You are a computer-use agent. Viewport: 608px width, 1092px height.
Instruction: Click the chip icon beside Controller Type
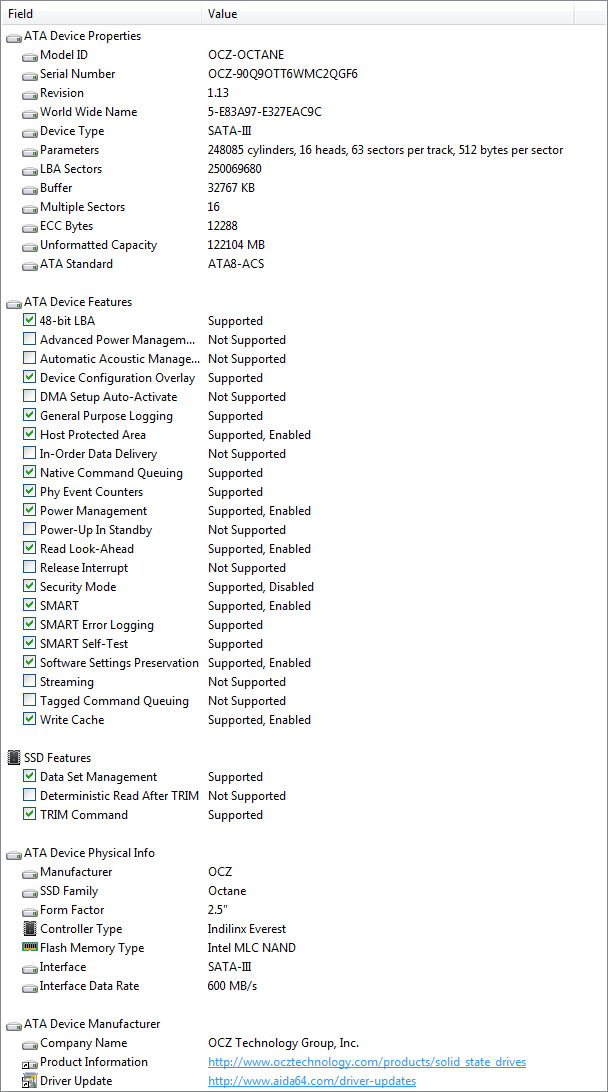tap(29, 929)
